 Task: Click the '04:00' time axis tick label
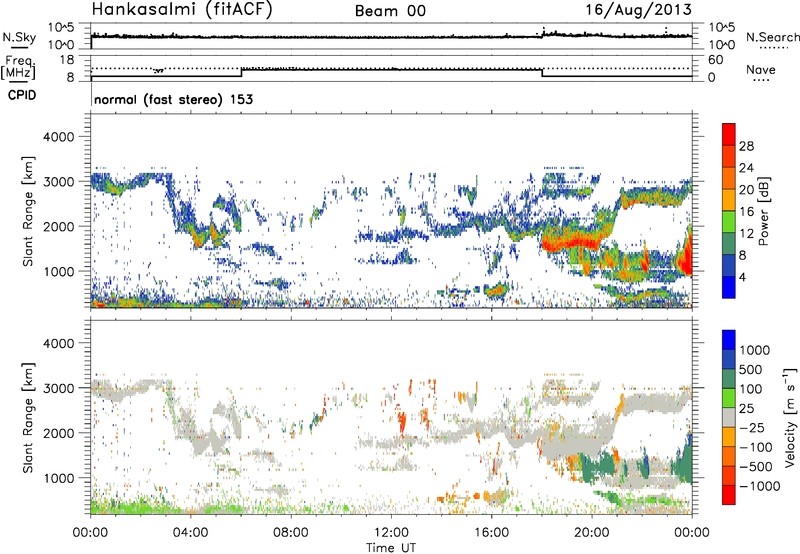[x=190, y=533]
